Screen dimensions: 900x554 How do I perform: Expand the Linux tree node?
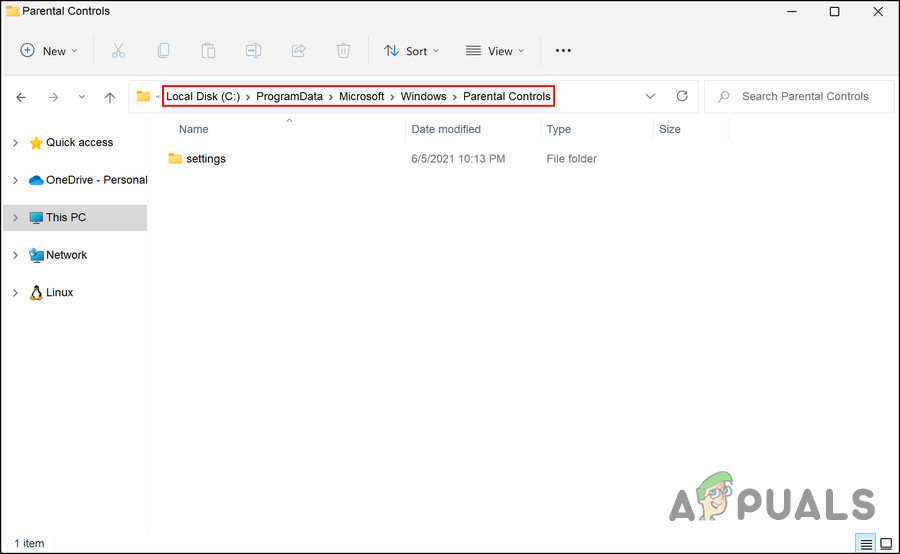pyautogui.click(x=15, y=293)
